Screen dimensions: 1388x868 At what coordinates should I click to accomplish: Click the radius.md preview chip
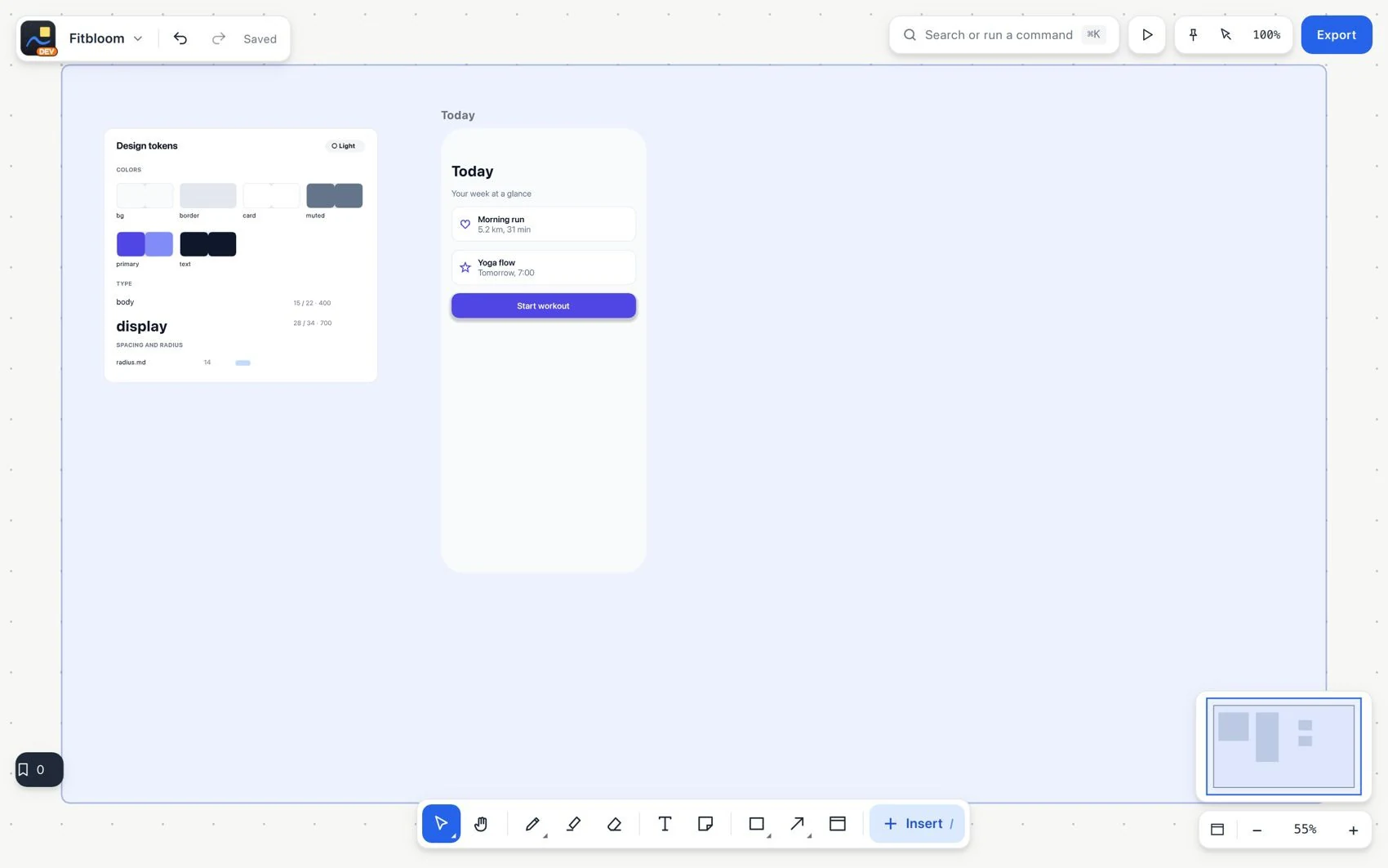point(242,363)
